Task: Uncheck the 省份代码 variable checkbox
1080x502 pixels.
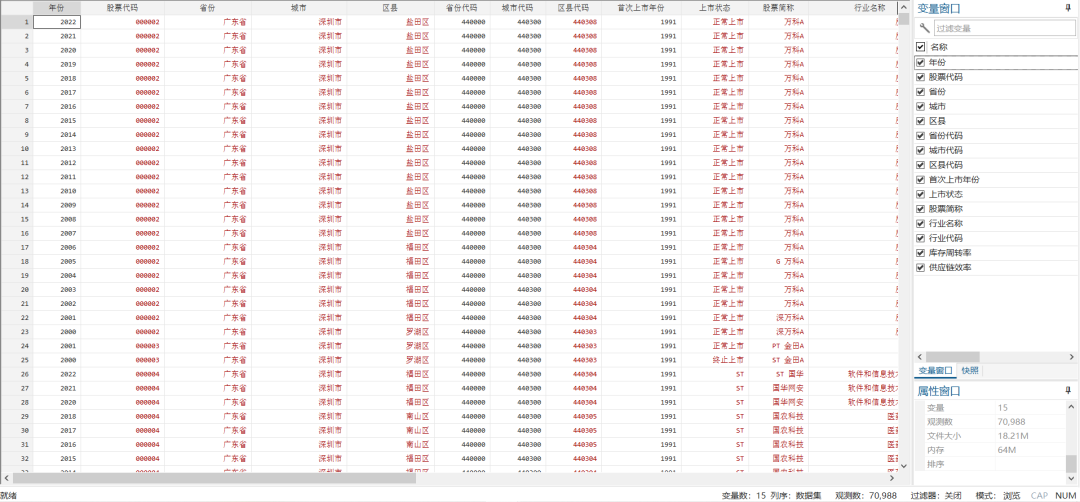Action: click(x=920, y=136)
